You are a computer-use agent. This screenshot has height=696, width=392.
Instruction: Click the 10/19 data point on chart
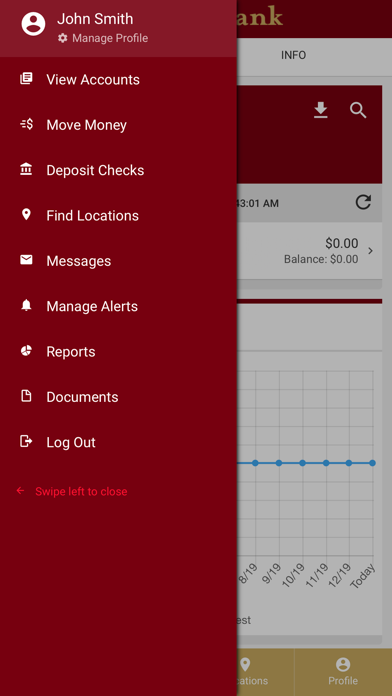(x=302, y=463)
